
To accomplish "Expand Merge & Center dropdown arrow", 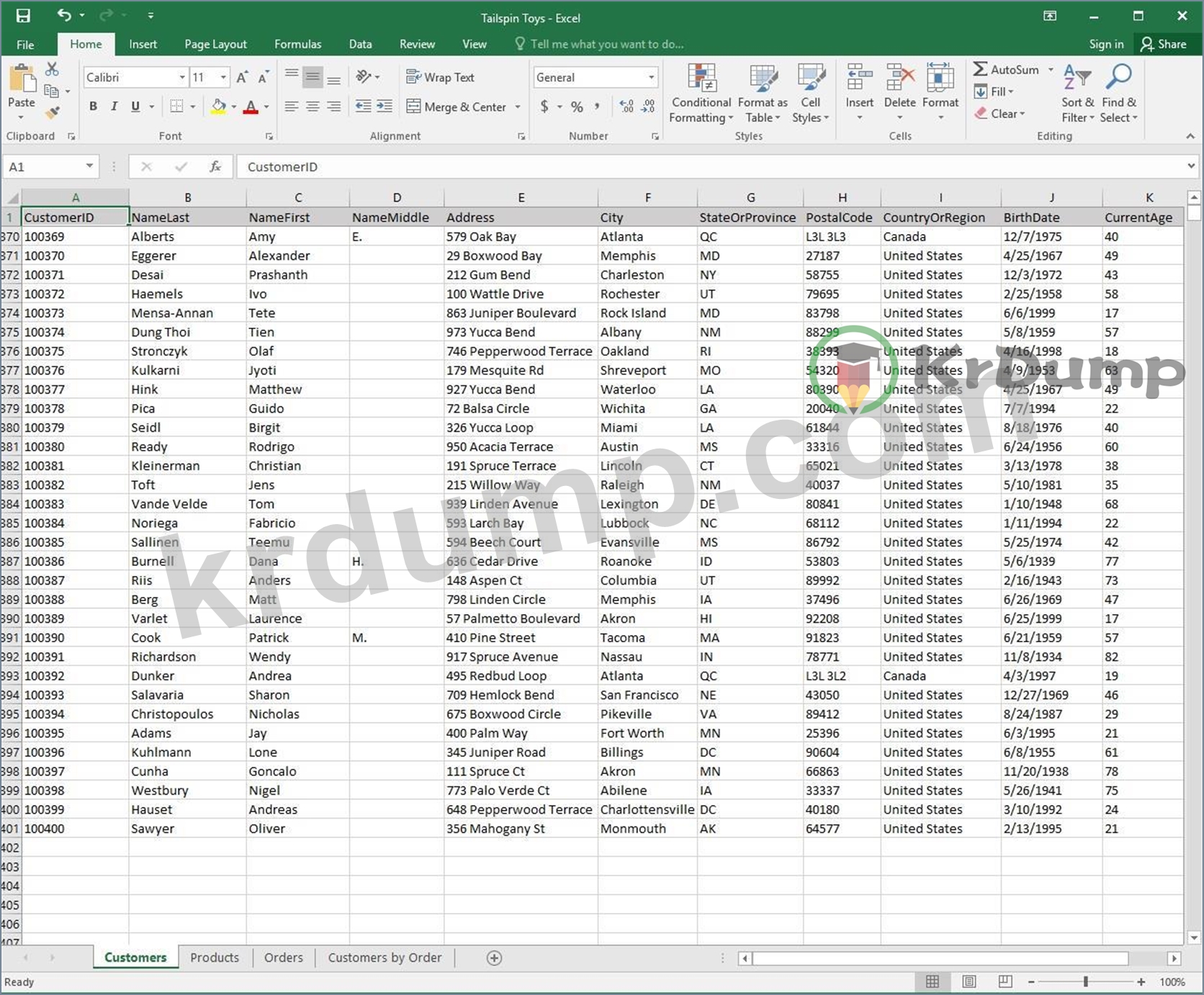I will click(x=518, y=107).
